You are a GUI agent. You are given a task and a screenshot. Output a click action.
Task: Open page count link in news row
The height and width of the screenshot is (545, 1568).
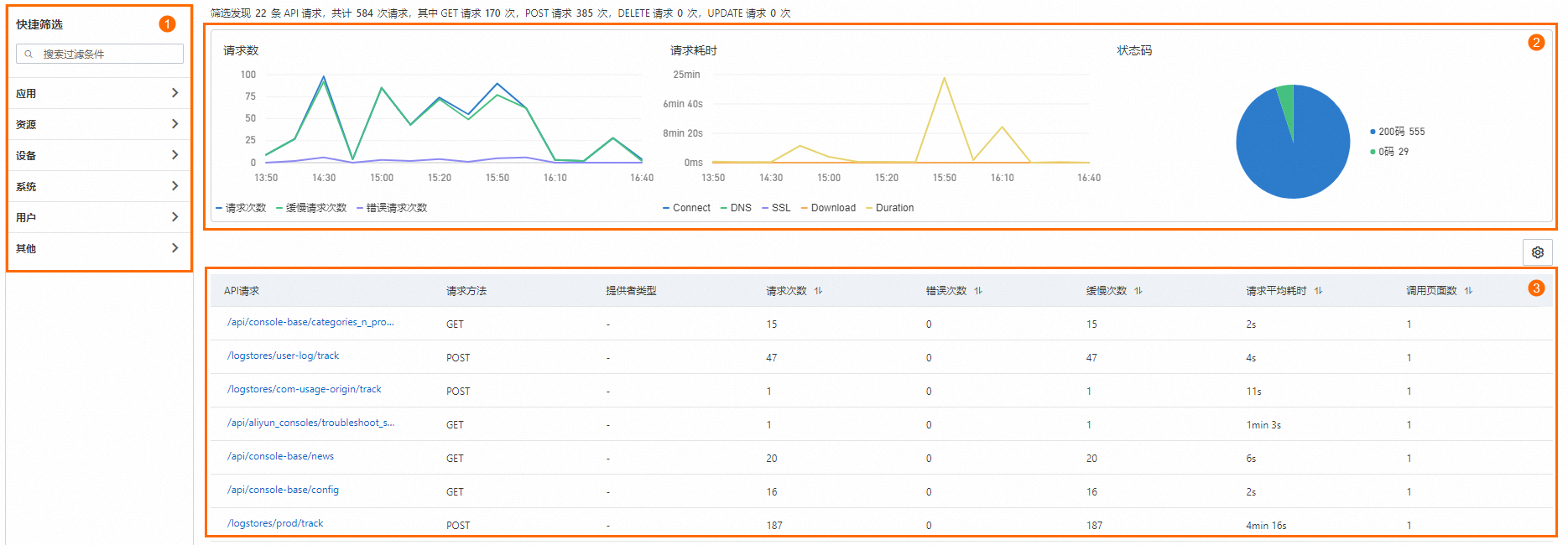(x=1409, y=458)
